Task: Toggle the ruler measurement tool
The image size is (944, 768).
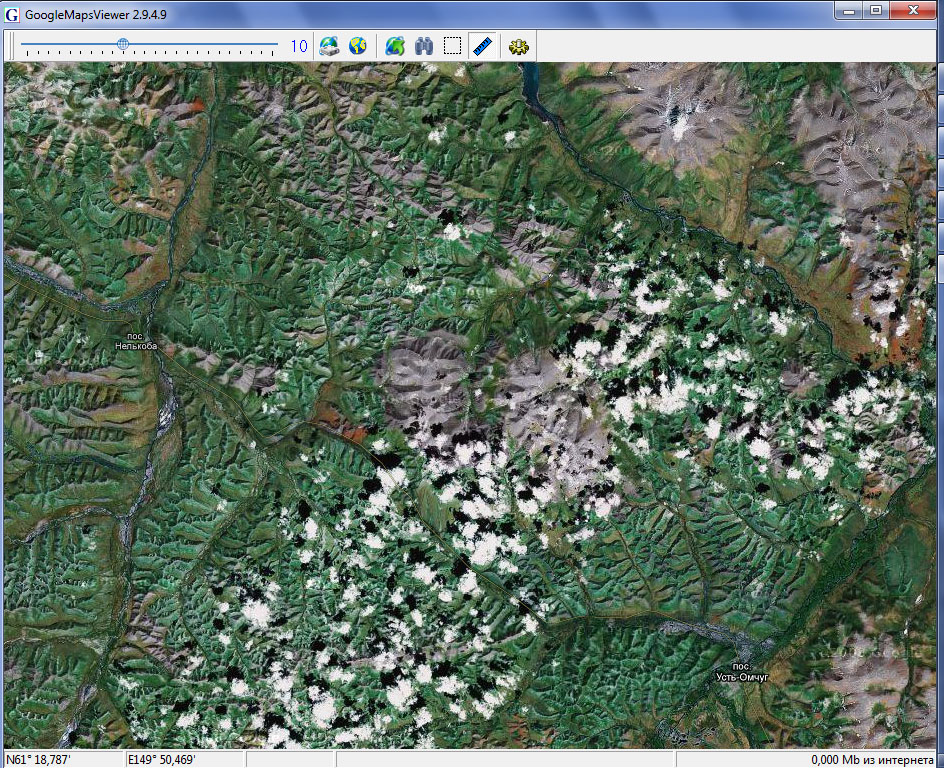Action: coord(482,46)
